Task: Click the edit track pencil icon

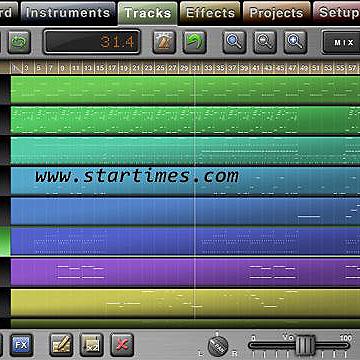Action: 61,345
